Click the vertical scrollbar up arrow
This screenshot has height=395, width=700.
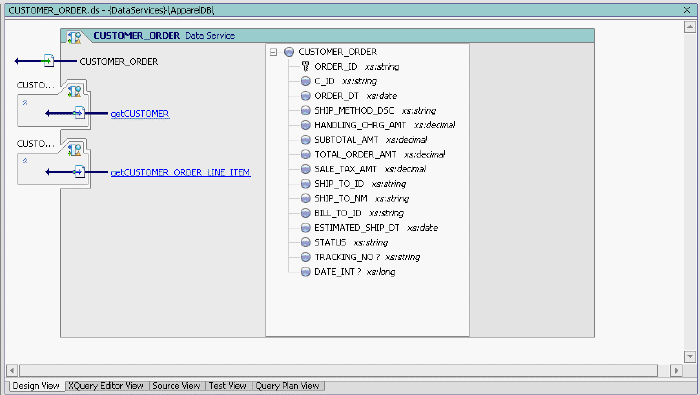pos(690,27)
